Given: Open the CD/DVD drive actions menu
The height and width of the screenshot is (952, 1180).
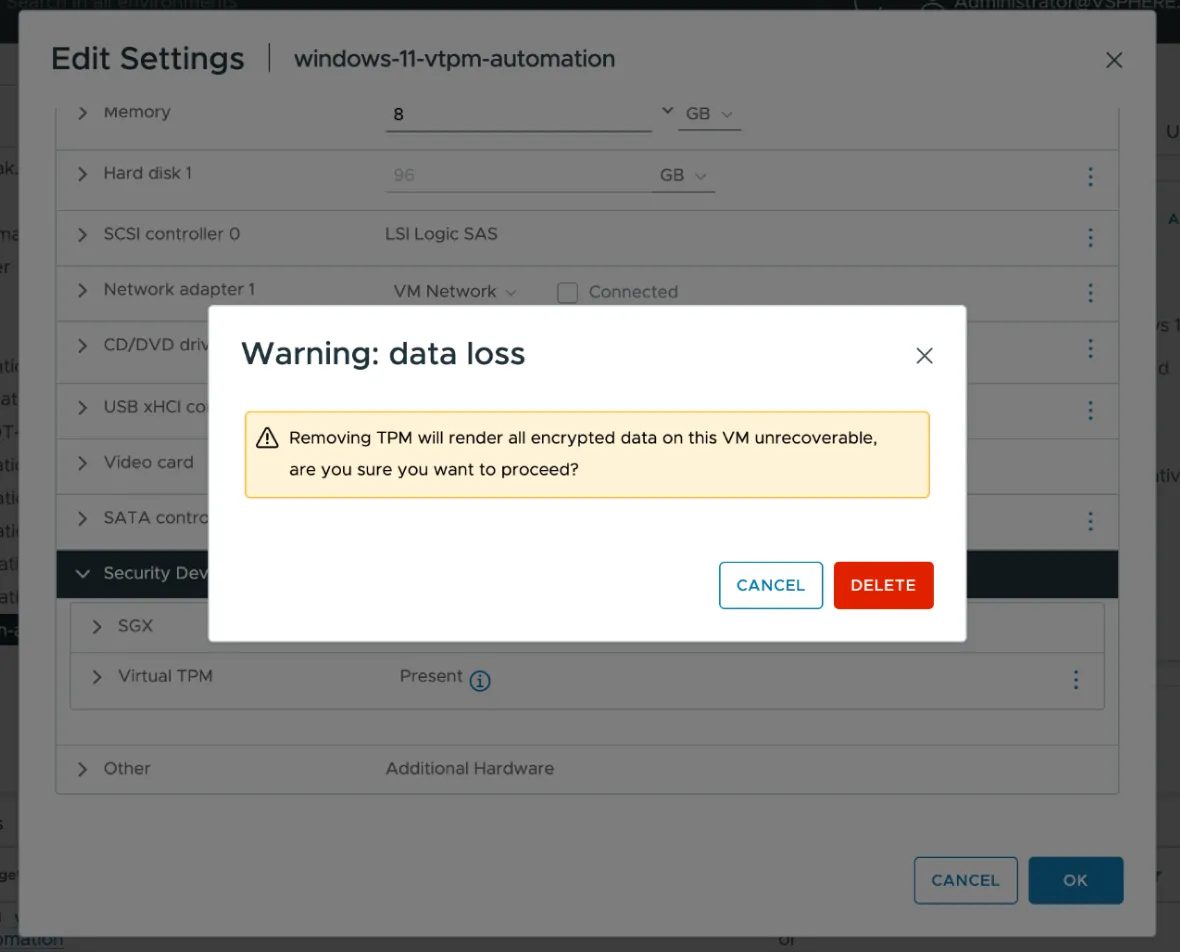Looking at the screenshot, I should pos(1091,348).
